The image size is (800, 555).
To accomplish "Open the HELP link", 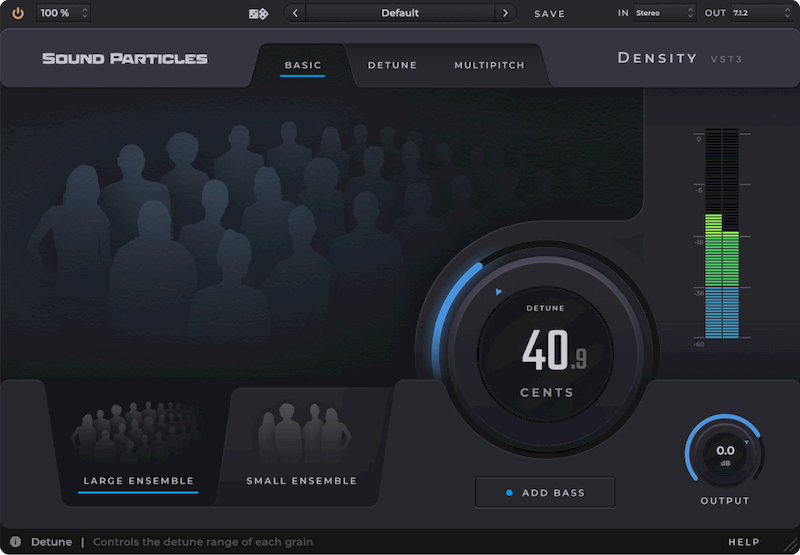I will tap(744, 542).
